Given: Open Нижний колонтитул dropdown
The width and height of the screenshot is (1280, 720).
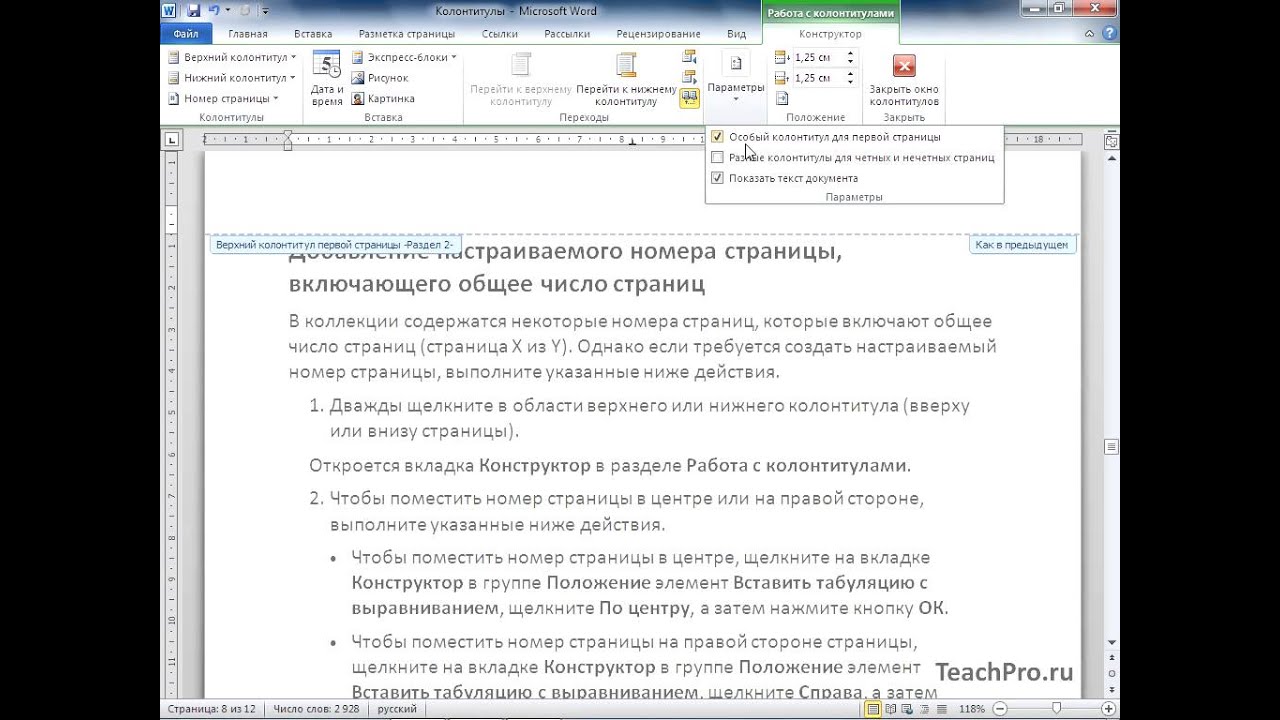Looking at the screenshot, I should tap(231, 78).
